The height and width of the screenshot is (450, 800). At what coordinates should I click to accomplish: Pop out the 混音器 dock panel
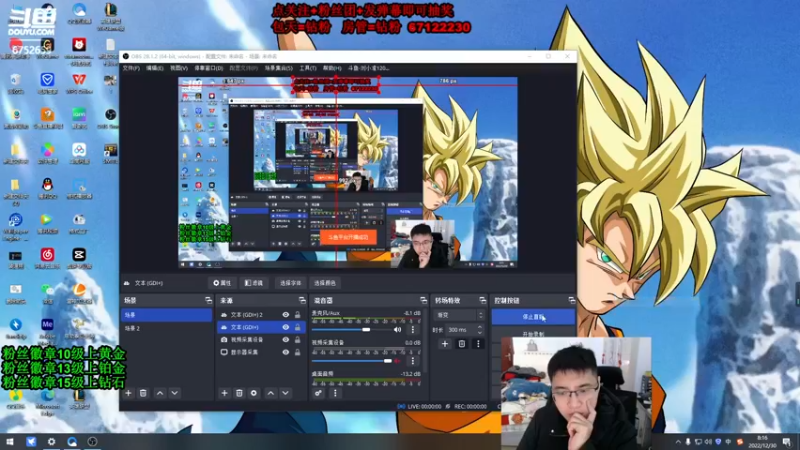(x=423, y=301)
